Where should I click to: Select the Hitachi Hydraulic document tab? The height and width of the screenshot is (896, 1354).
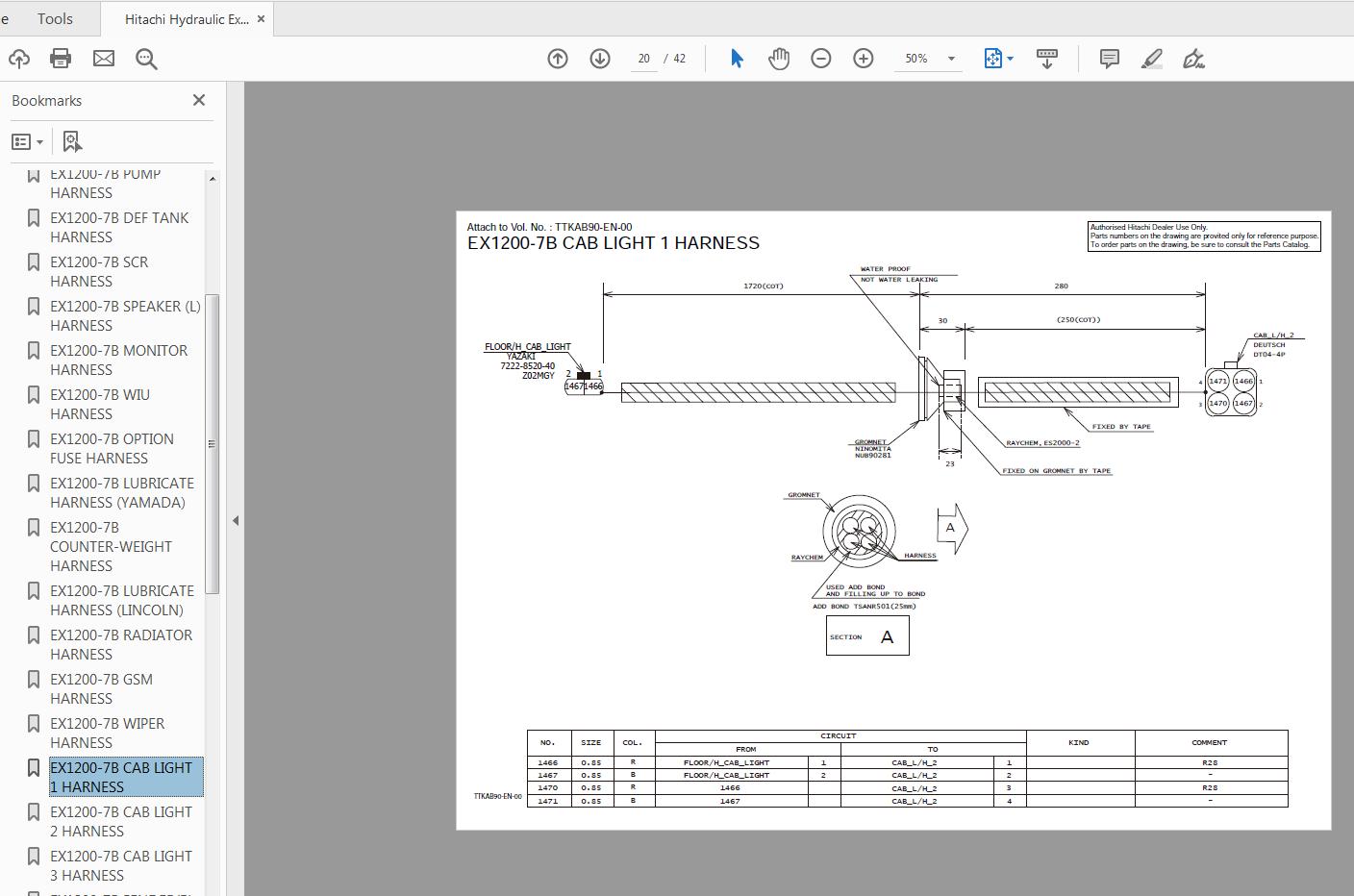click(183, 18)
